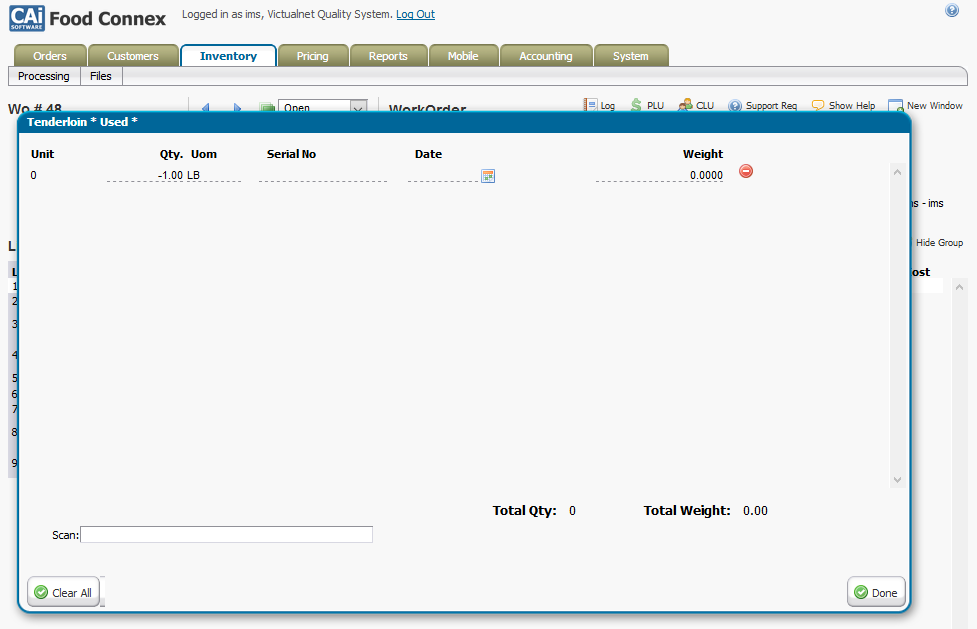Screen dimensions: 977x629
Task: Click the Serial No column header
Action: (292, 154)
